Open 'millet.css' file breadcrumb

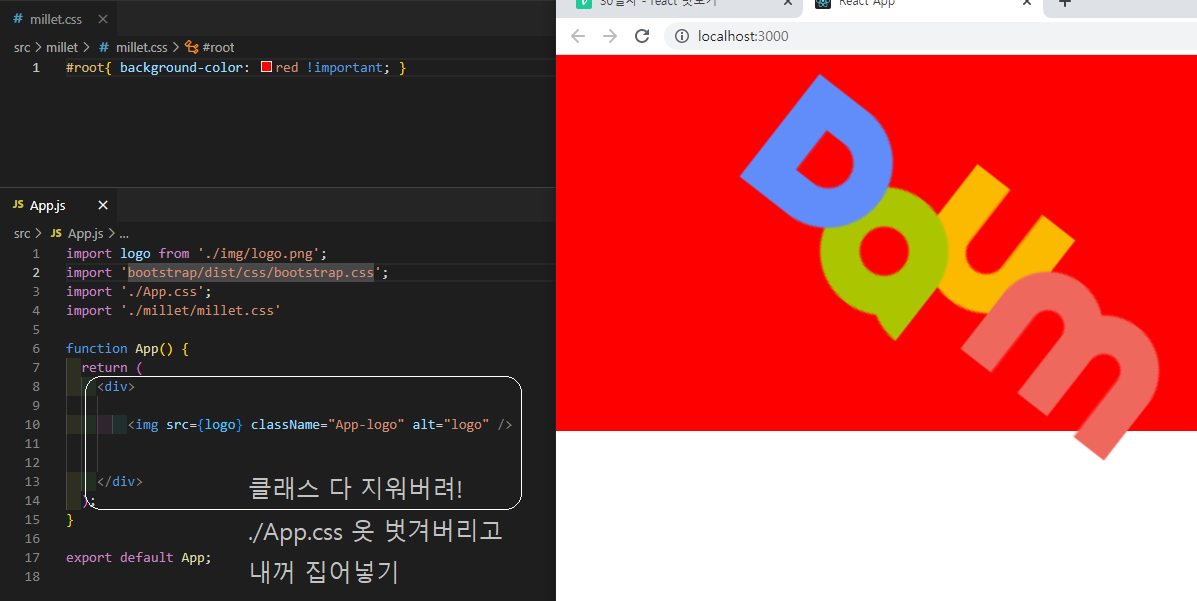141,47
